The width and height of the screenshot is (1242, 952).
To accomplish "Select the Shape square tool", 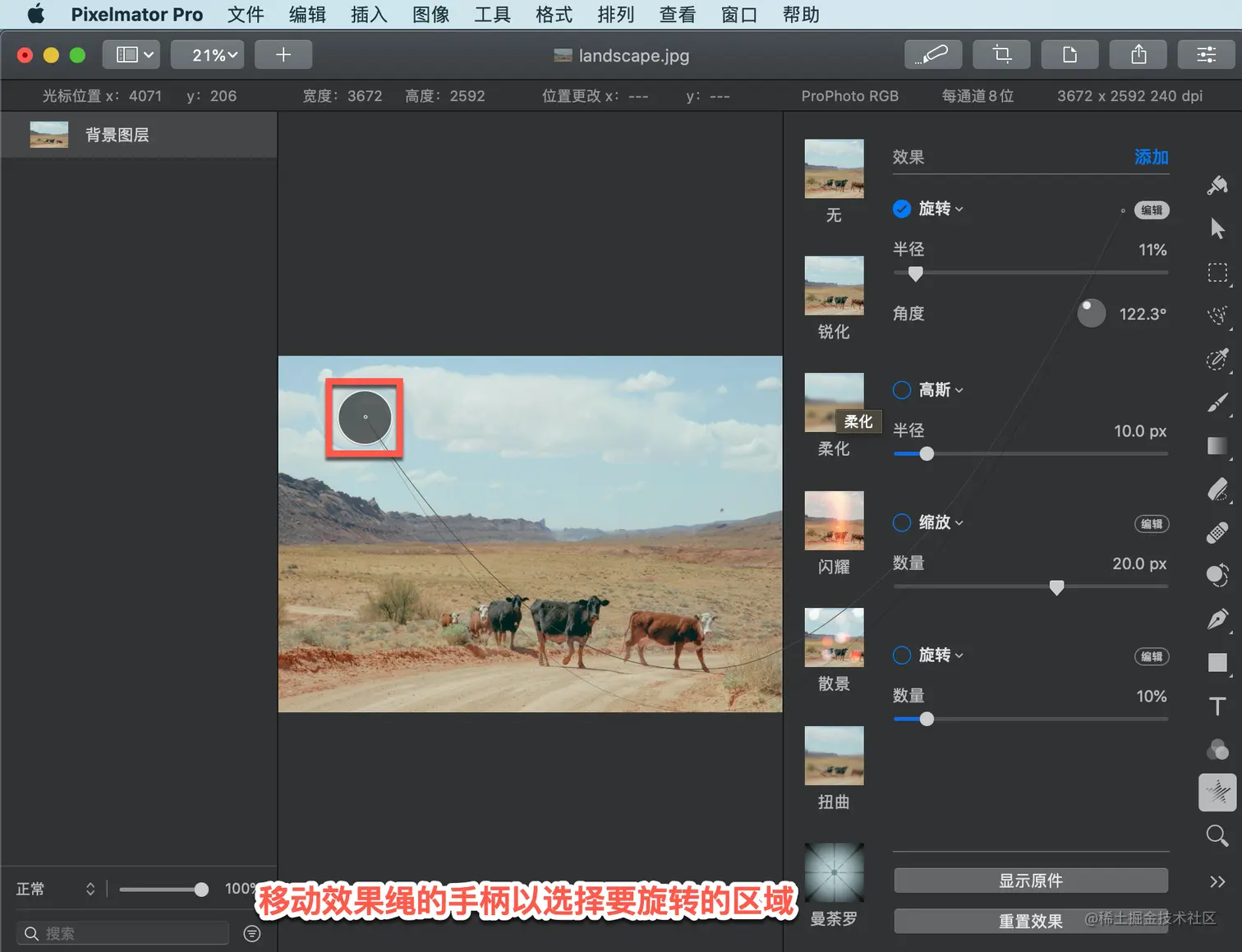I will click(1217, 663).
